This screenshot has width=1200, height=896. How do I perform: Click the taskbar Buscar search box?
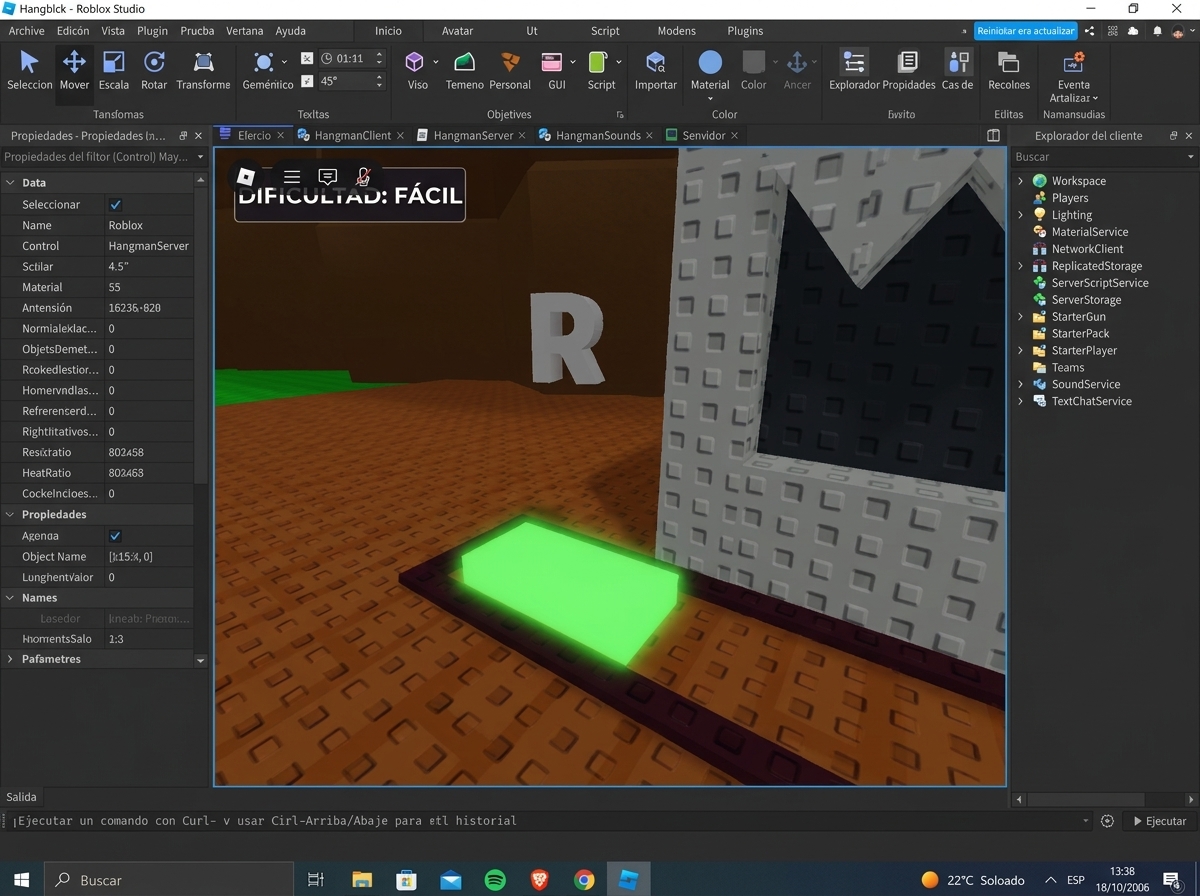[x=168, y=880]
